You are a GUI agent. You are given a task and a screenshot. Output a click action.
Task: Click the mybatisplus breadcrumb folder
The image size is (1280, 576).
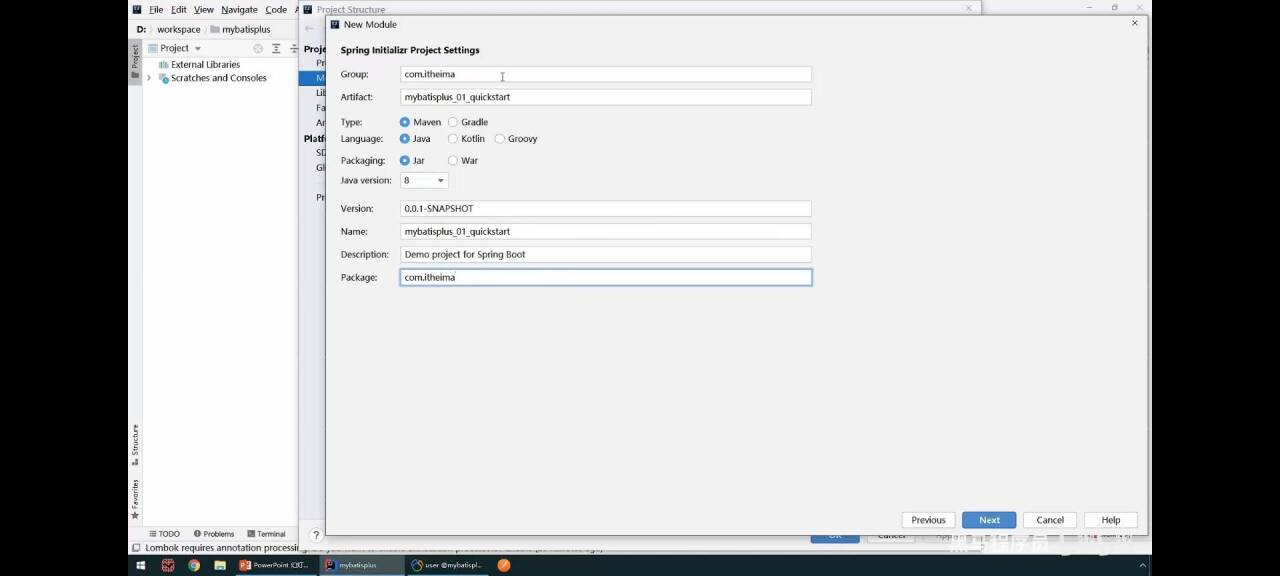(240, 29)
